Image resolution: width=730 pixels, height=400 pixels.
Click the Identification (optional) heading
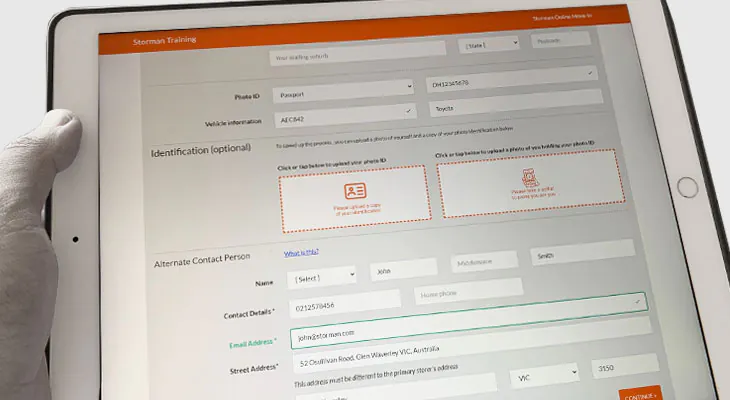(201, 150)
